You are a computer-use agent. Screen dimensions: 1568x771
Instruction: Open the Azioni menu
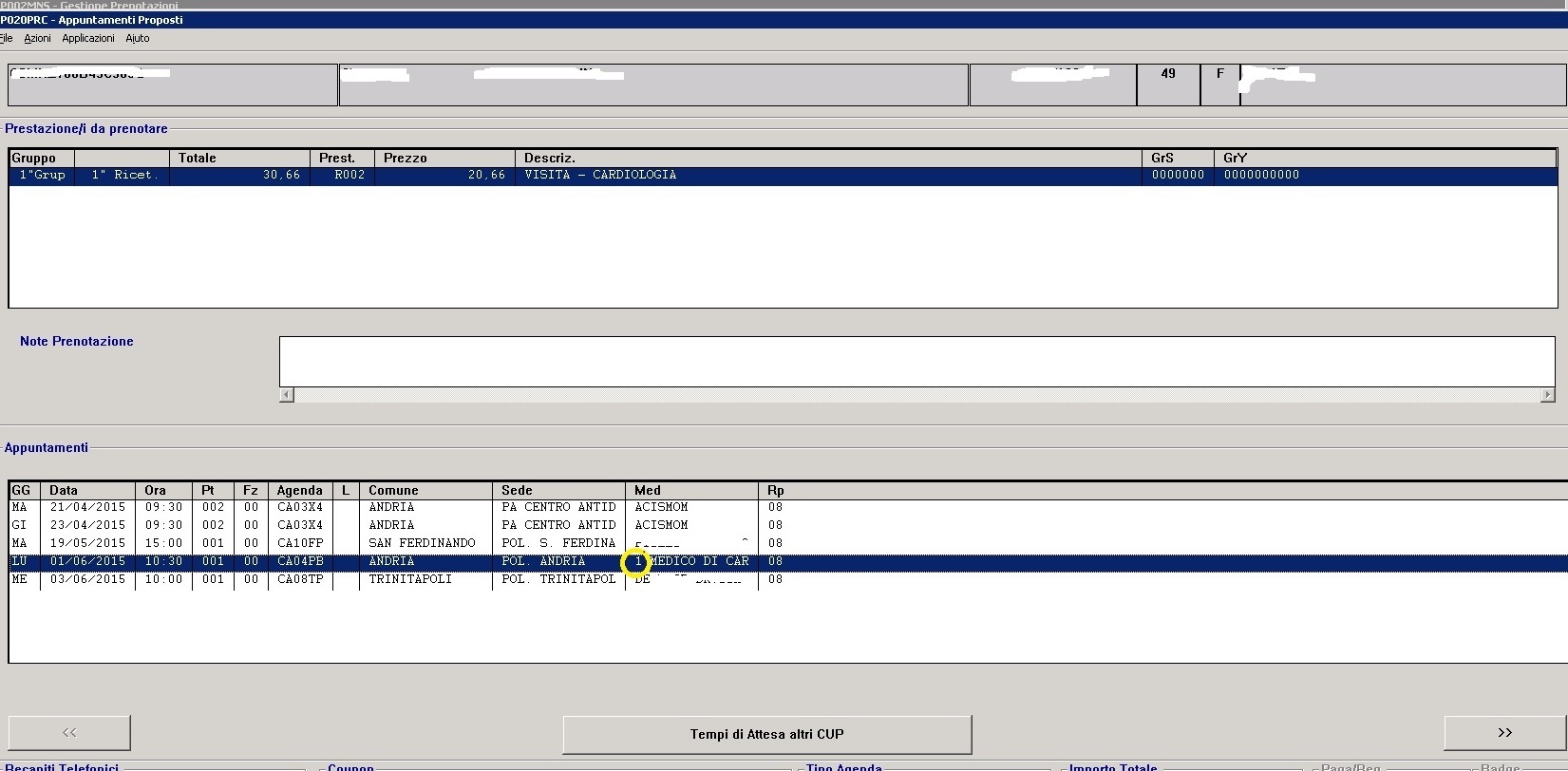(x=37, y=38)
